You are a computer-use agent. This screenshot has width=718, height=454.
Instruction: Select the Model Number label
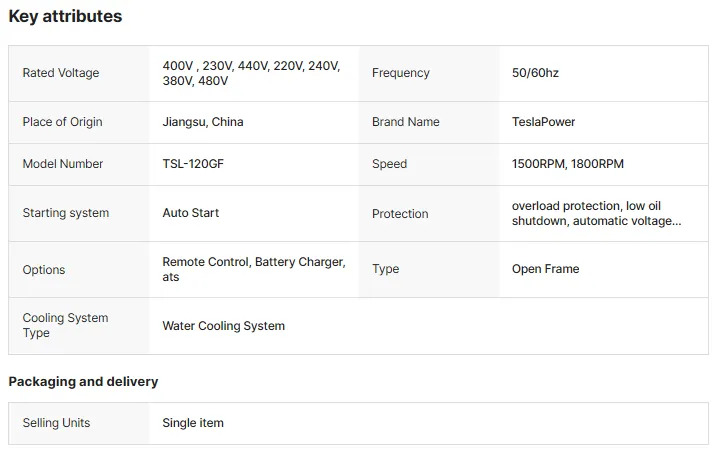click(x=63, y=164)
